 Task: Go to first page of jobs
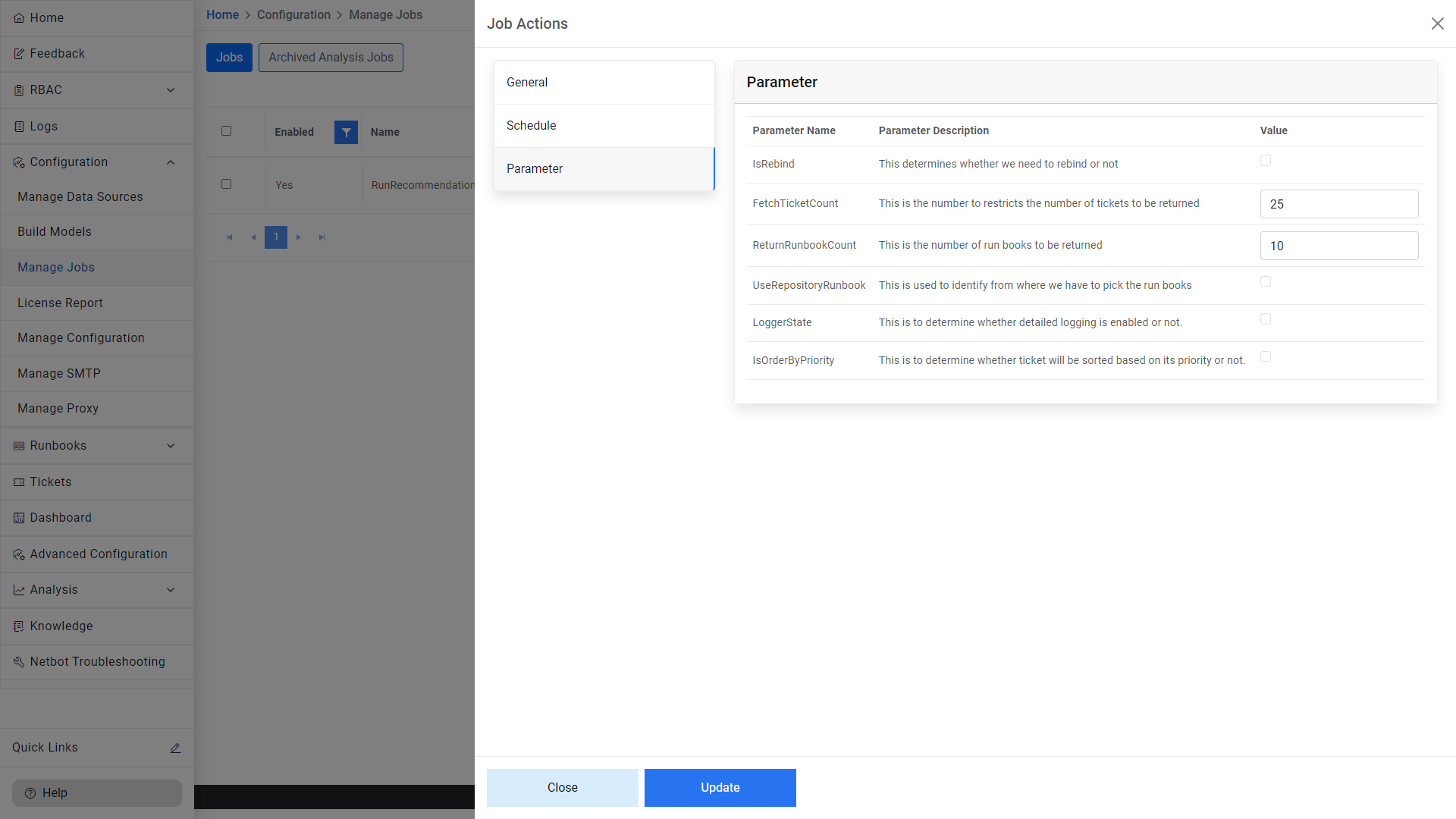point(229,237)
